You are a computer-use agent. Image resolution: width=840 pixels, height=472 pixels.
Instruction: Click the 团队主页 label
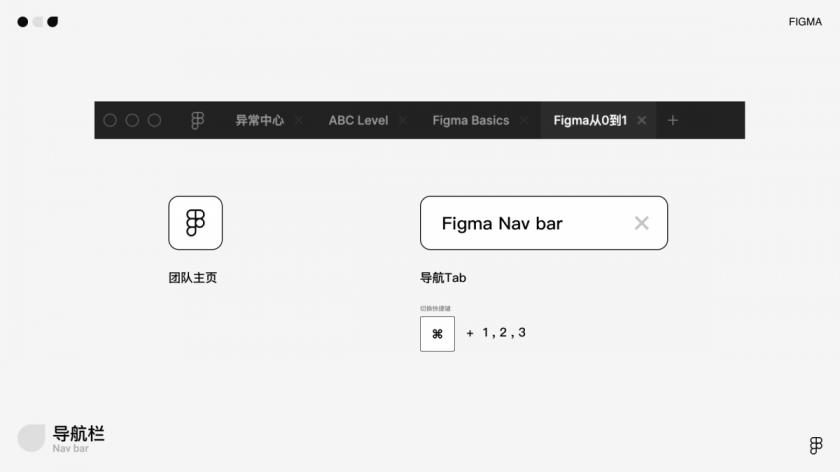tap(192, 278)
